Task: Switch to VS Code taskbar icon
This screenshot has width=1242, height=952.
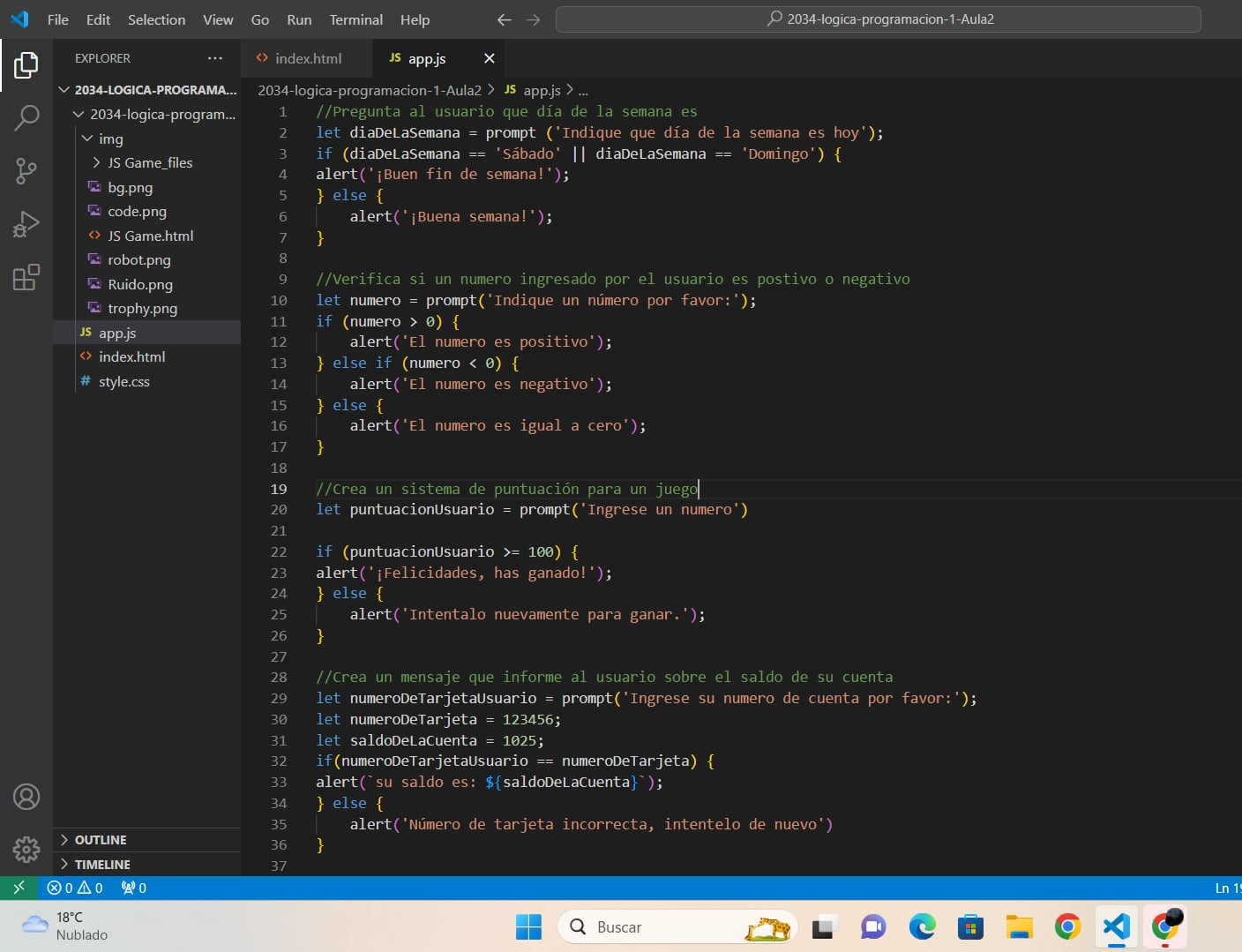Action: [x=1116, y=926]
